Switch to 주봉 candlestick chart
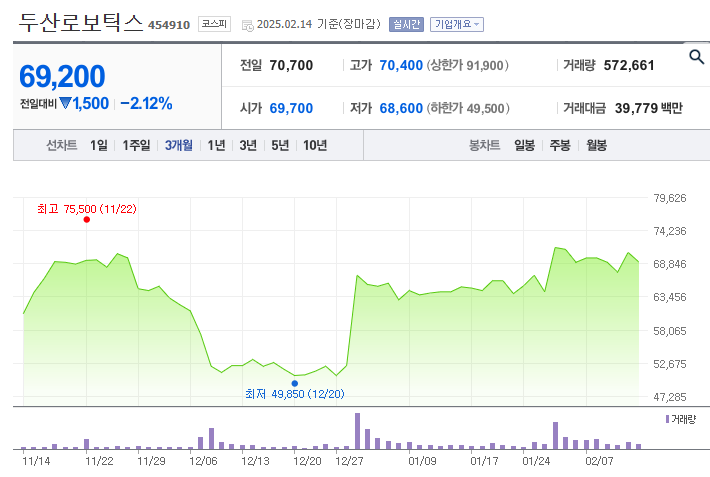This screenshot has height=477, width=710. (560, 145)
